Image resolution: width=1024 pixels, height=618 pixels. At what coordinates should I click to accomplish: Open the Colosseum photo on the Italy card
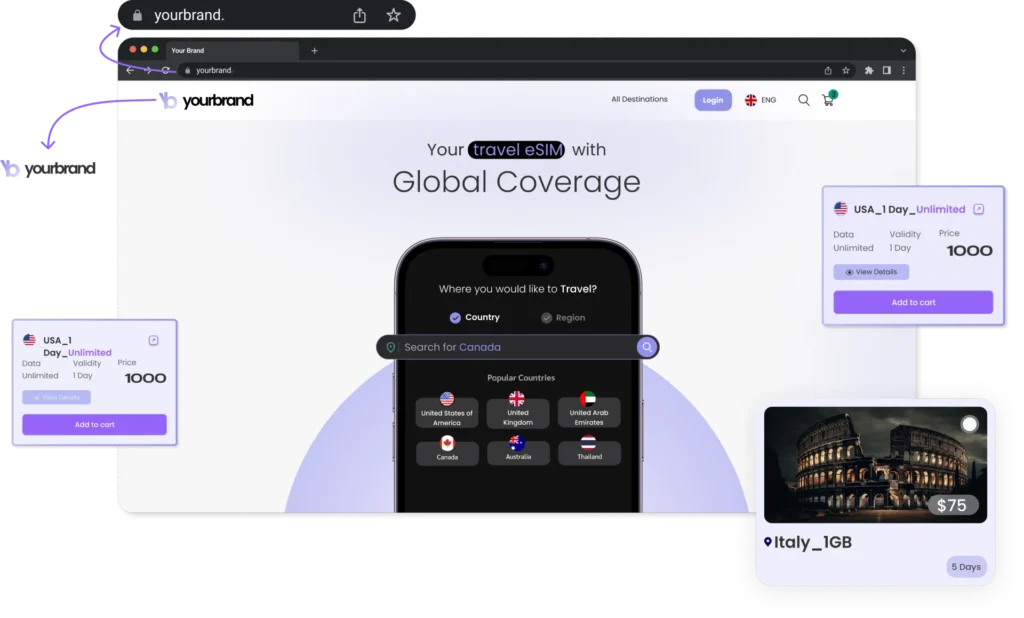(875, 464)
